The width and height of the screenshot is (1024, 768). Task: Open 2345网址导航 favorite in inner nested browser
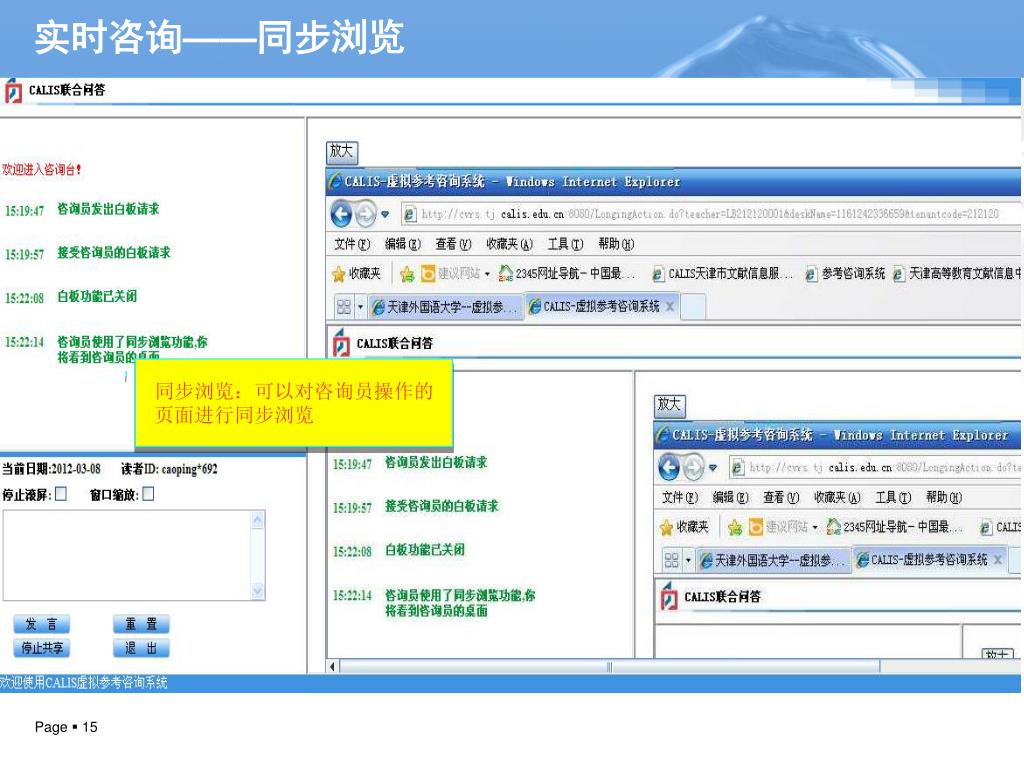tap(894, 527)
